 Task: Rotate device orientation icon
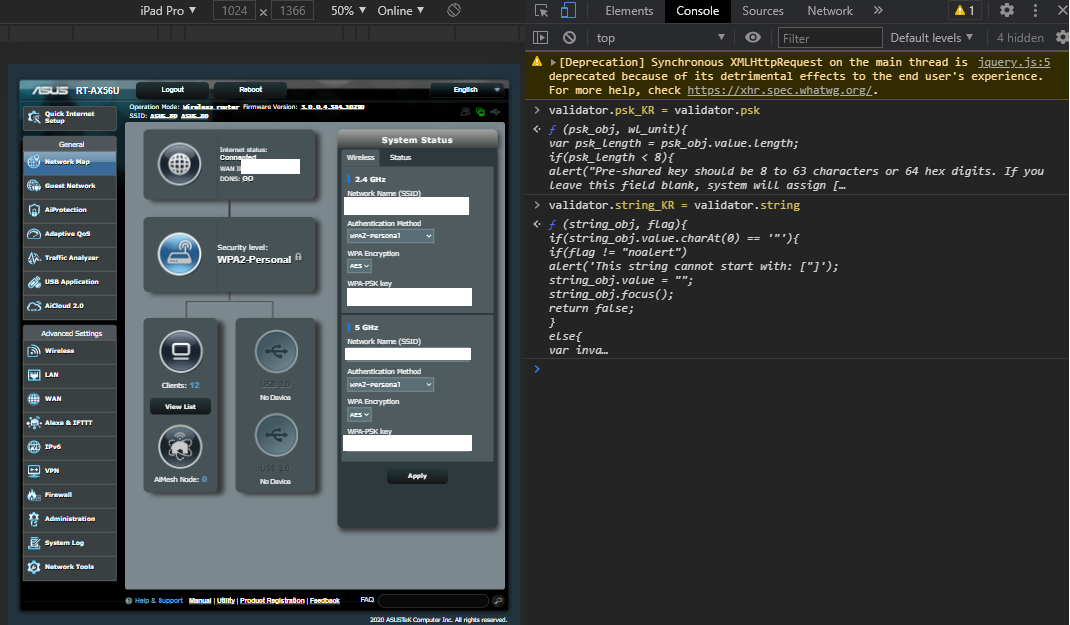(x=454, y=10)
